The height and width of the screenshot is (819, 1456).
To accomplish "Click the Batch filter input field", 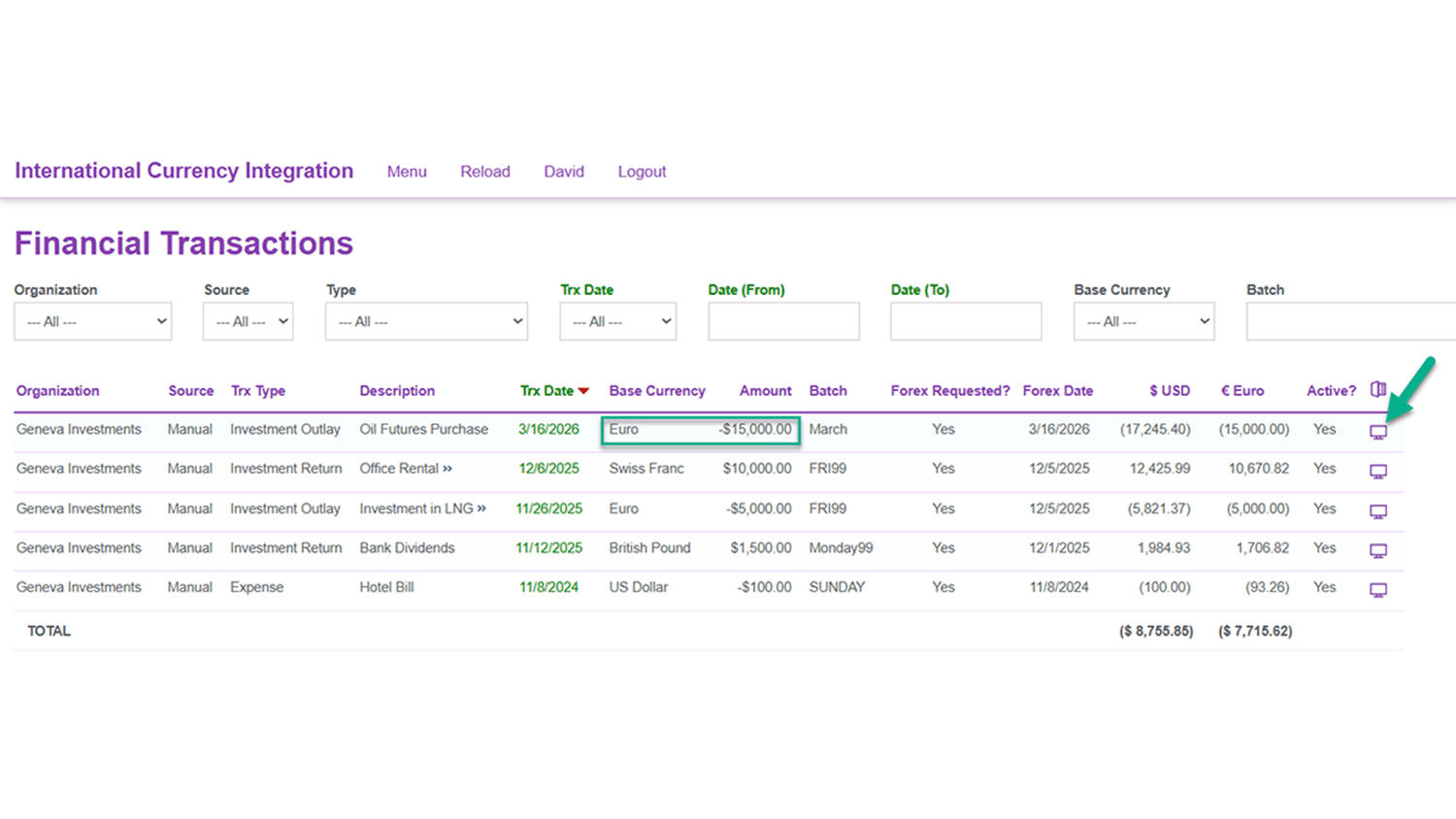I will click(1351, 321).
